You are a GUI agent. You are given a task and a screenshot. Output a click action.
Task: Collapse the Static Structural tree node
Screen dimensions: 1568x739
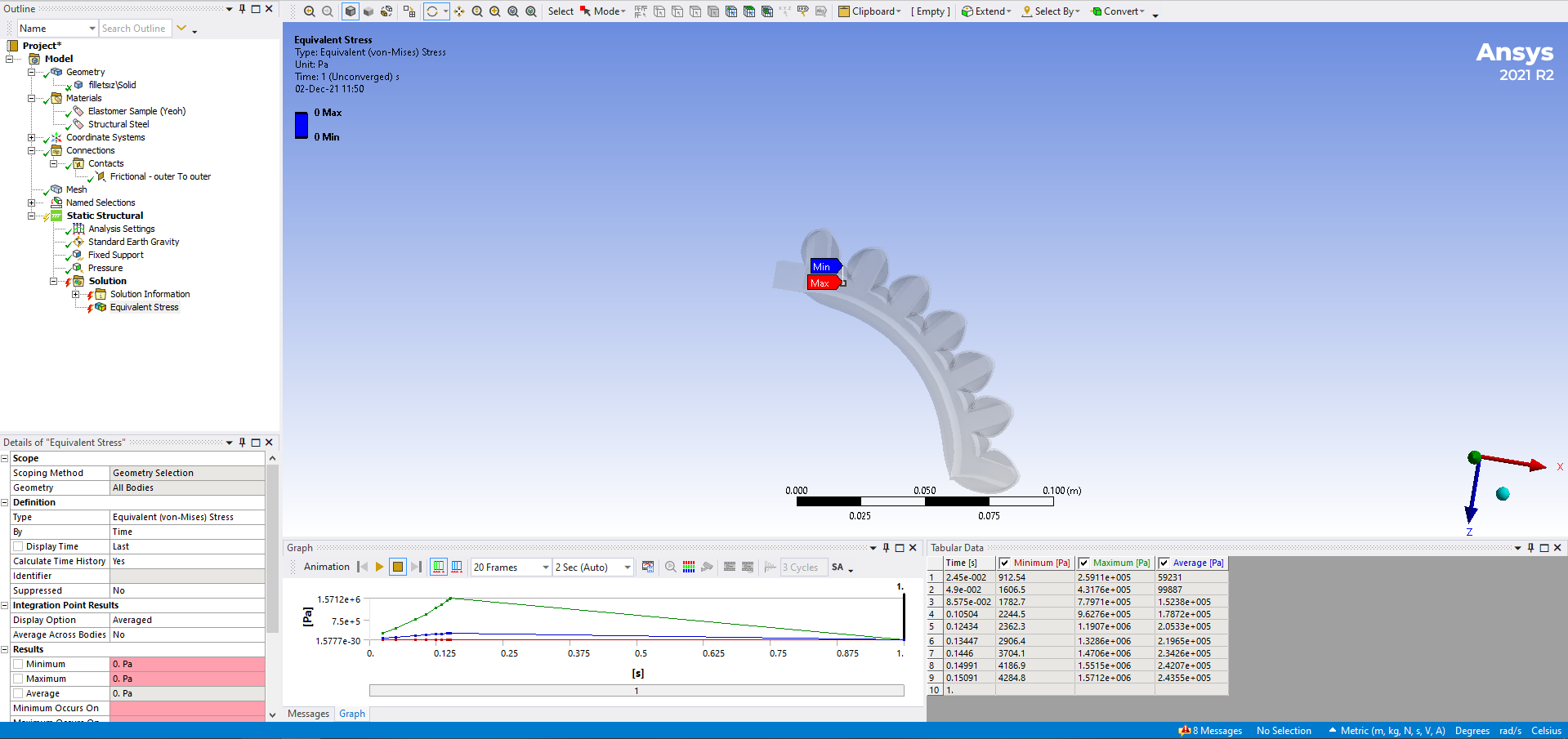click(31, 216)
